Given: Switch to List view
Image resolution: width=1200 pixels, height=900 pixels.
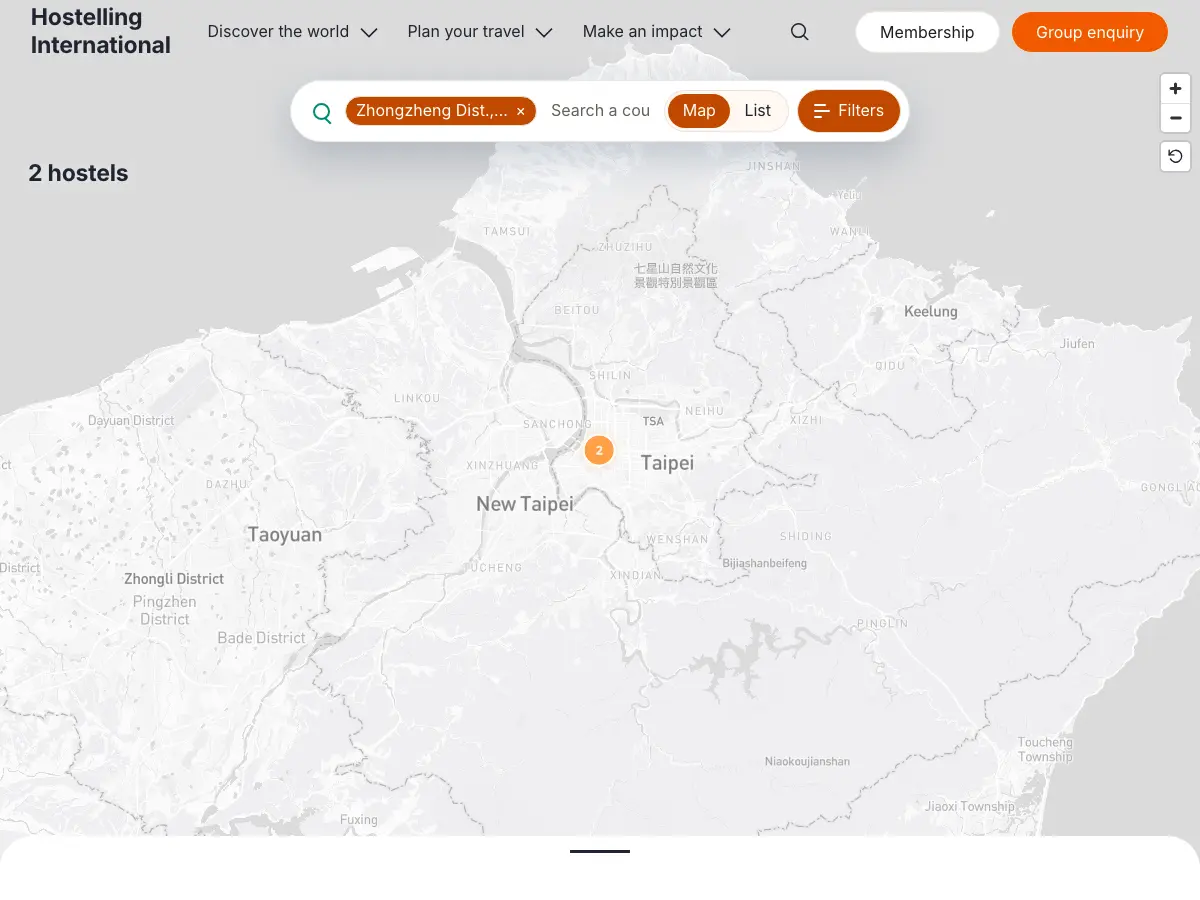Looking at the screenshot, I should [757, 111].
